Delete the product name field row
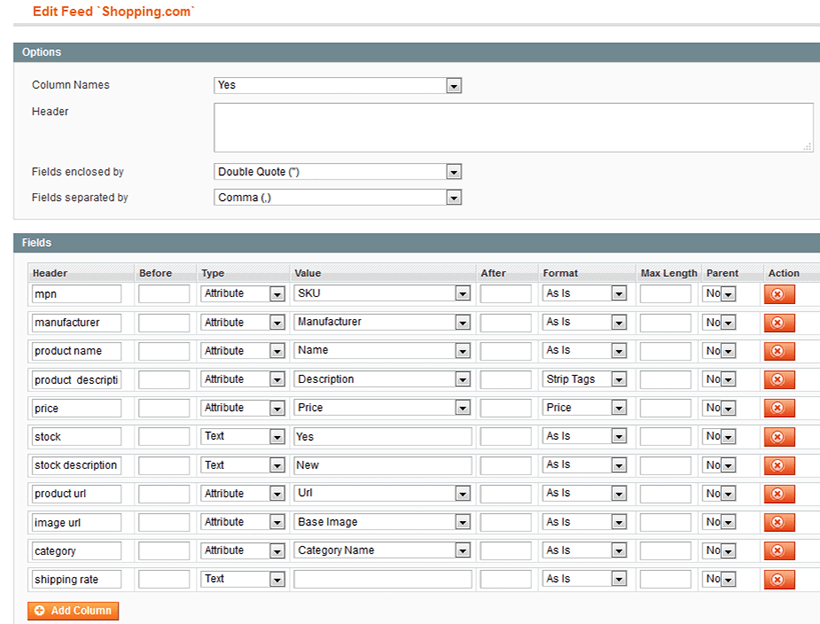The width and height of the screenshot is (820, 624). tap(779, 351)
